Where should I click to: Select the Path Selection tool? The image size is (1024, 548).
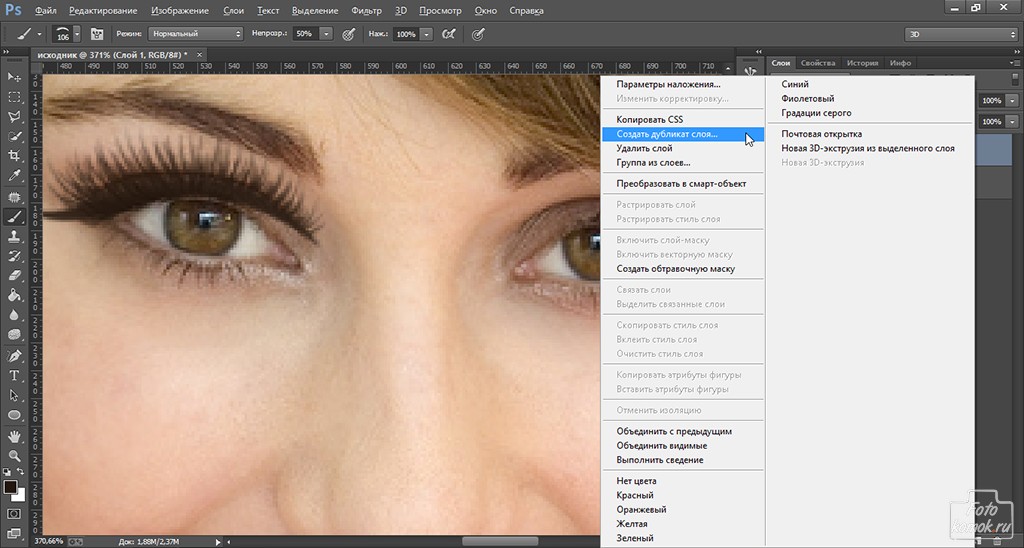click(x=14, y=395)
